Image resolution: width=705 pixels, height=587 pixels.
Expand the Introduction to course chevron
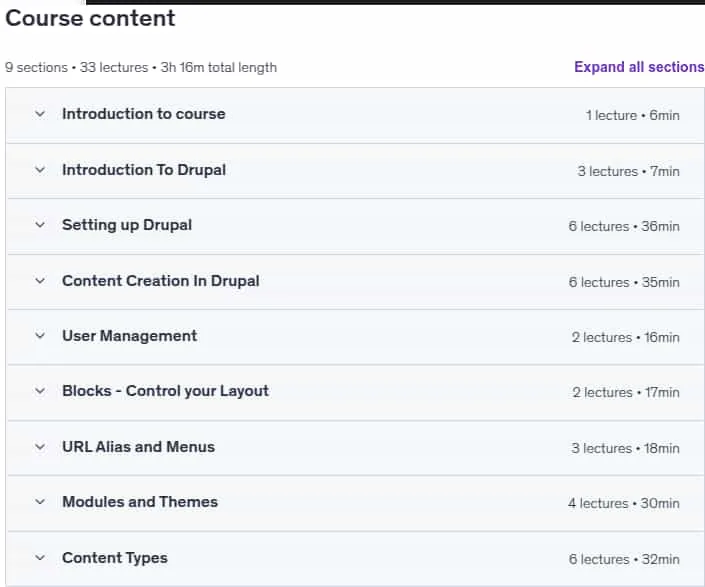(x=40, y=114)
